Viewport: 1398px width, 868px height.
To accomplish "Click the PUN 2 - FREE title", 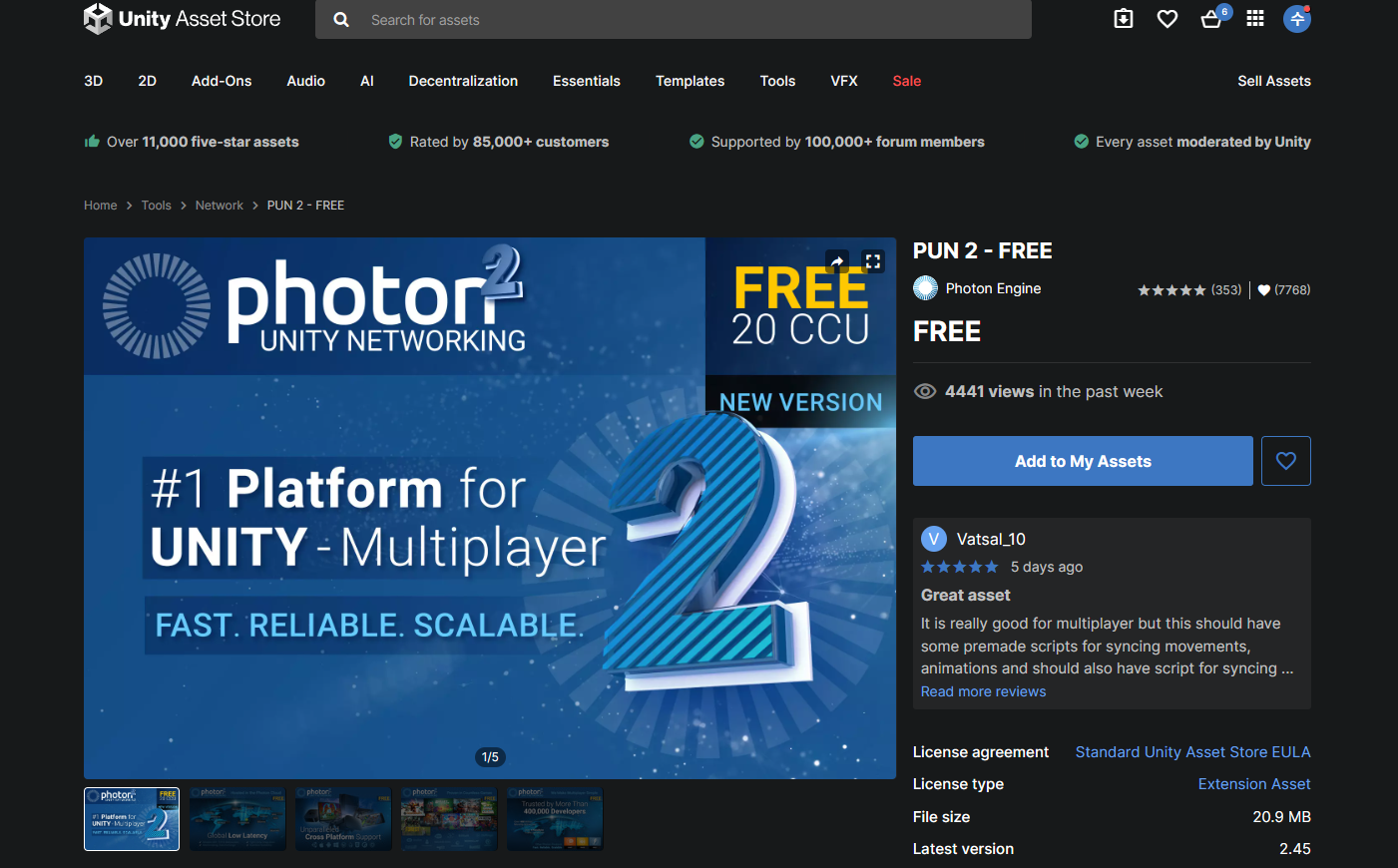I will 983,250.
